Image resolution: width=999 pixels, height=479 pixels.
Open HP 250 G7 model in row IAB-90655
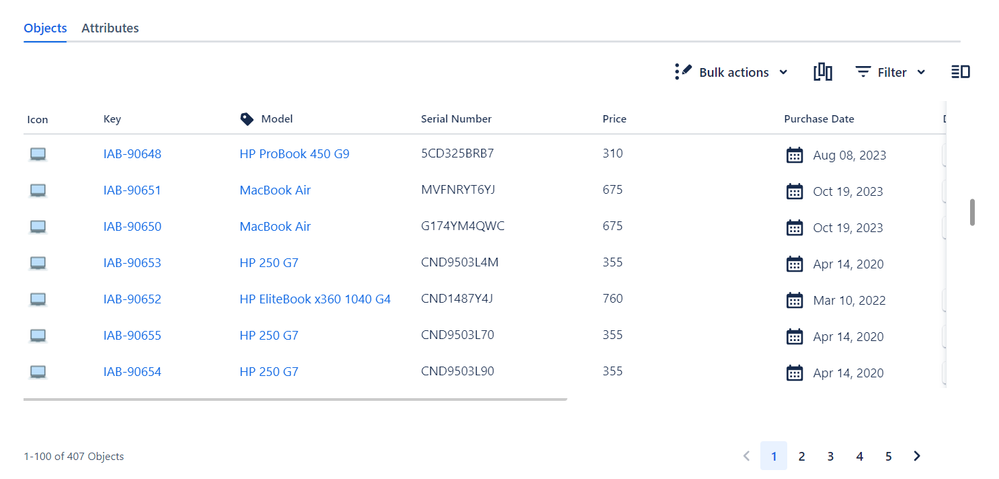pyautogui.click(x=269, y=336)
